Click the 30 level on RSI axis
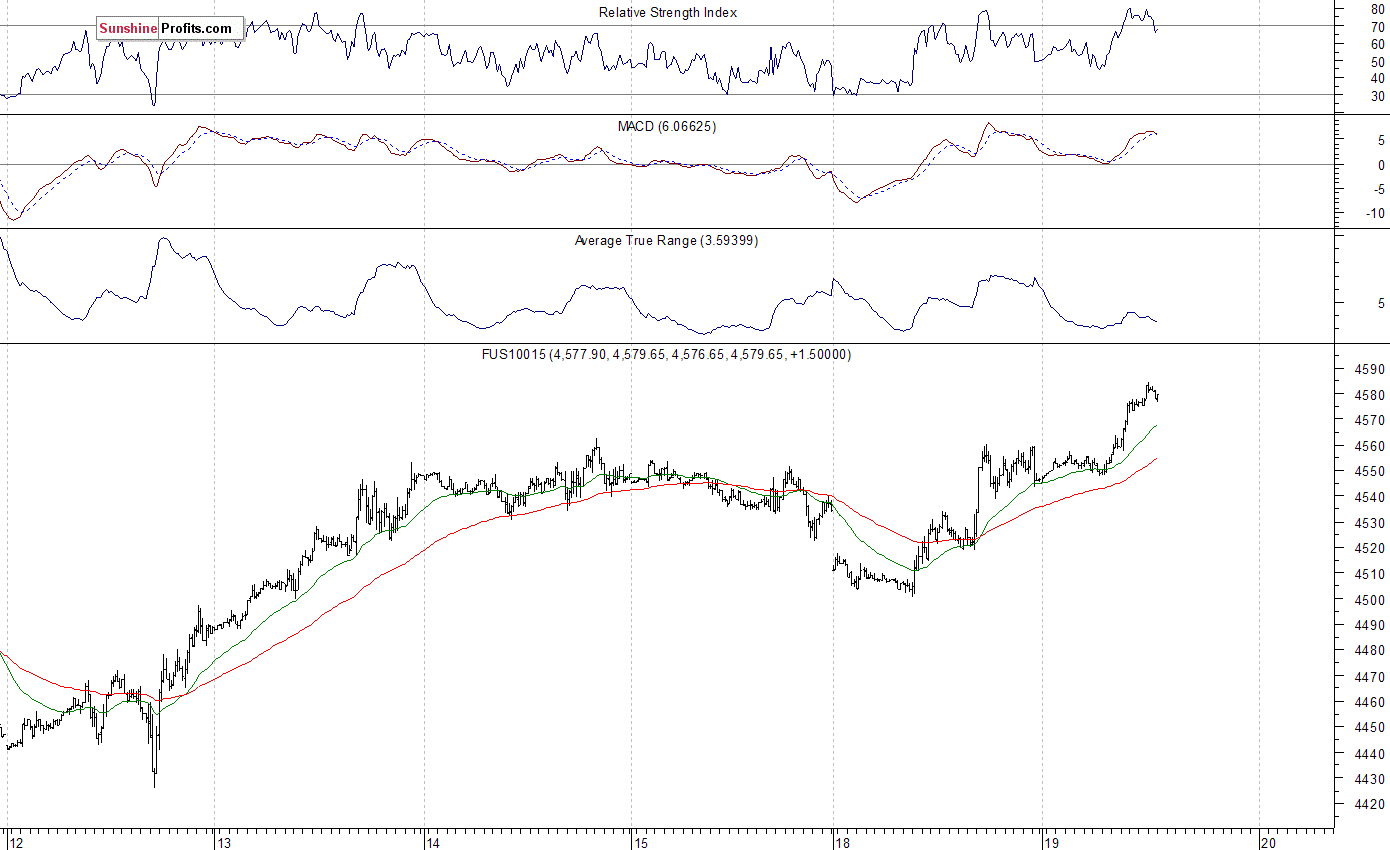Viewport: 1390px width, 850px height. [x=1378, y=96]
